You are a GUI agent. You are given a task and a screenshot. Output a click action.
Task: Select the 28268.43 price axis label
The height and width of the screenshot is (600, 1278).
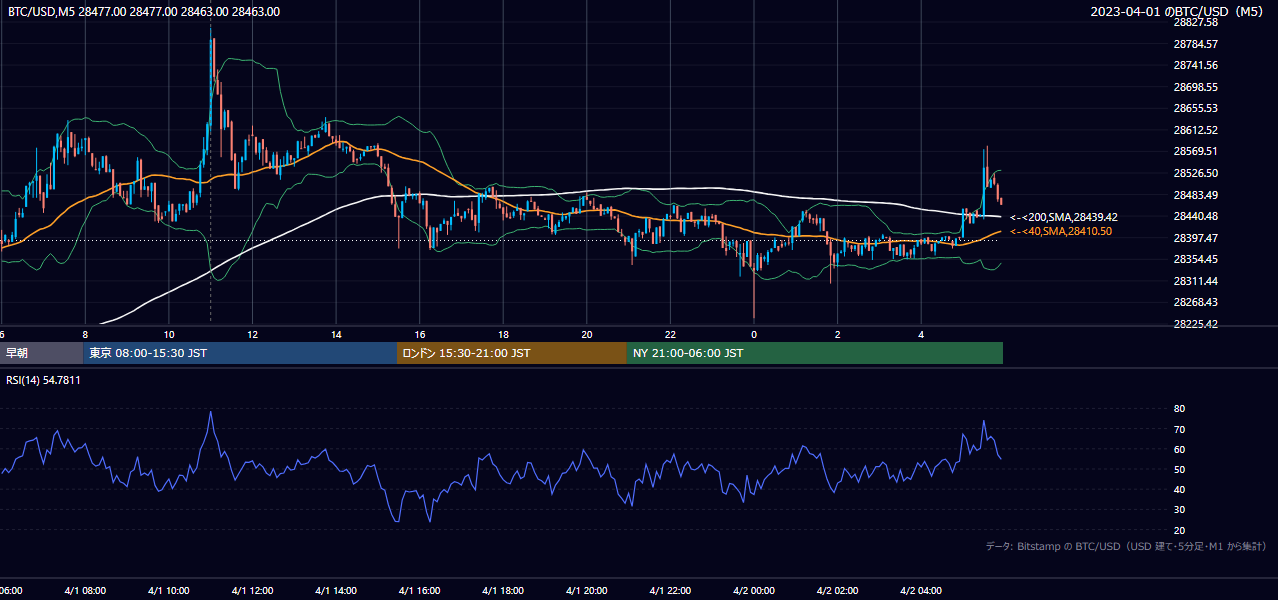coord(1195,302)
